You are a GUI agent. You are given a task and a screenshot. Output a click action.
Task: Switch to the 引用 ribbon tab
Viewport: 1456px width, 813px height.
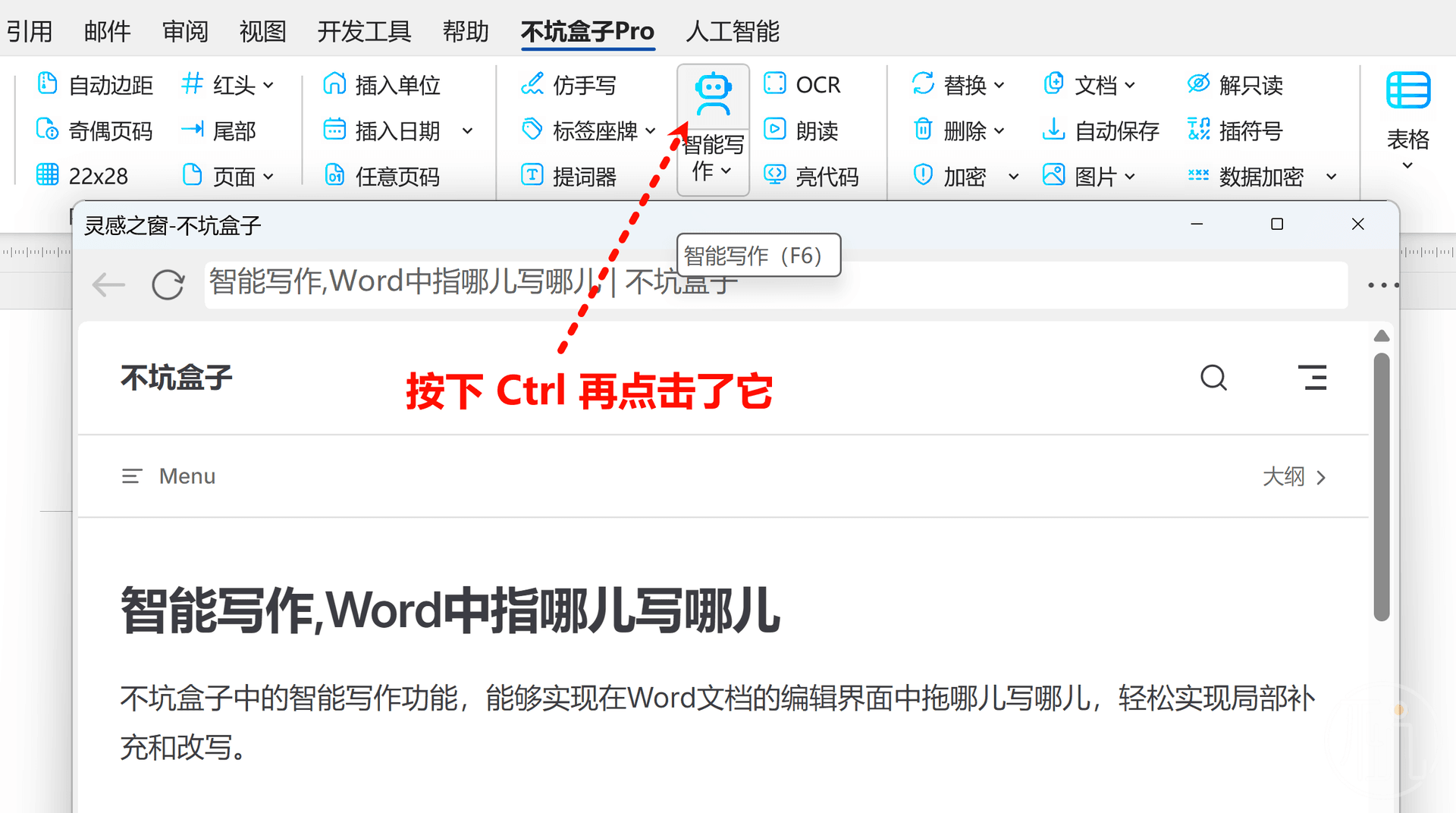pos(30,31)
